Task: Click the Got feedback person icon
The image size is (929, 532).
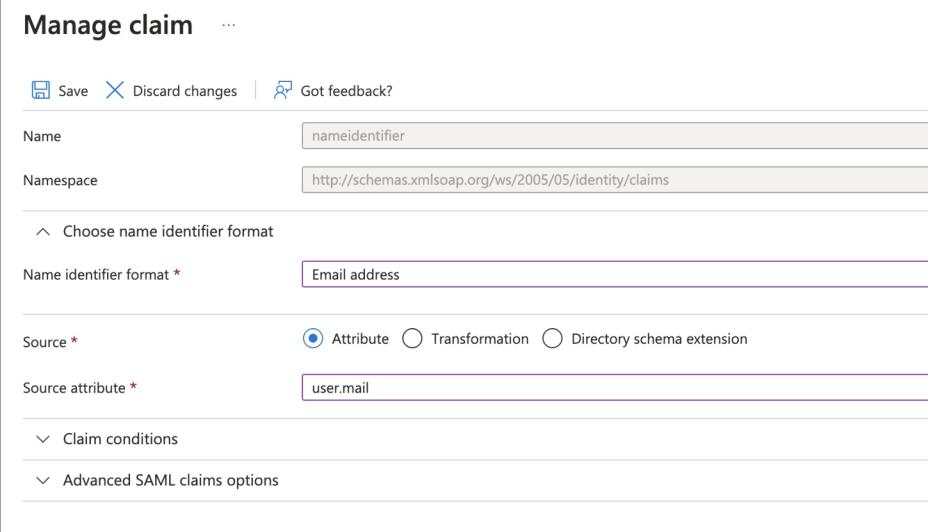Action: coord(283,90)
